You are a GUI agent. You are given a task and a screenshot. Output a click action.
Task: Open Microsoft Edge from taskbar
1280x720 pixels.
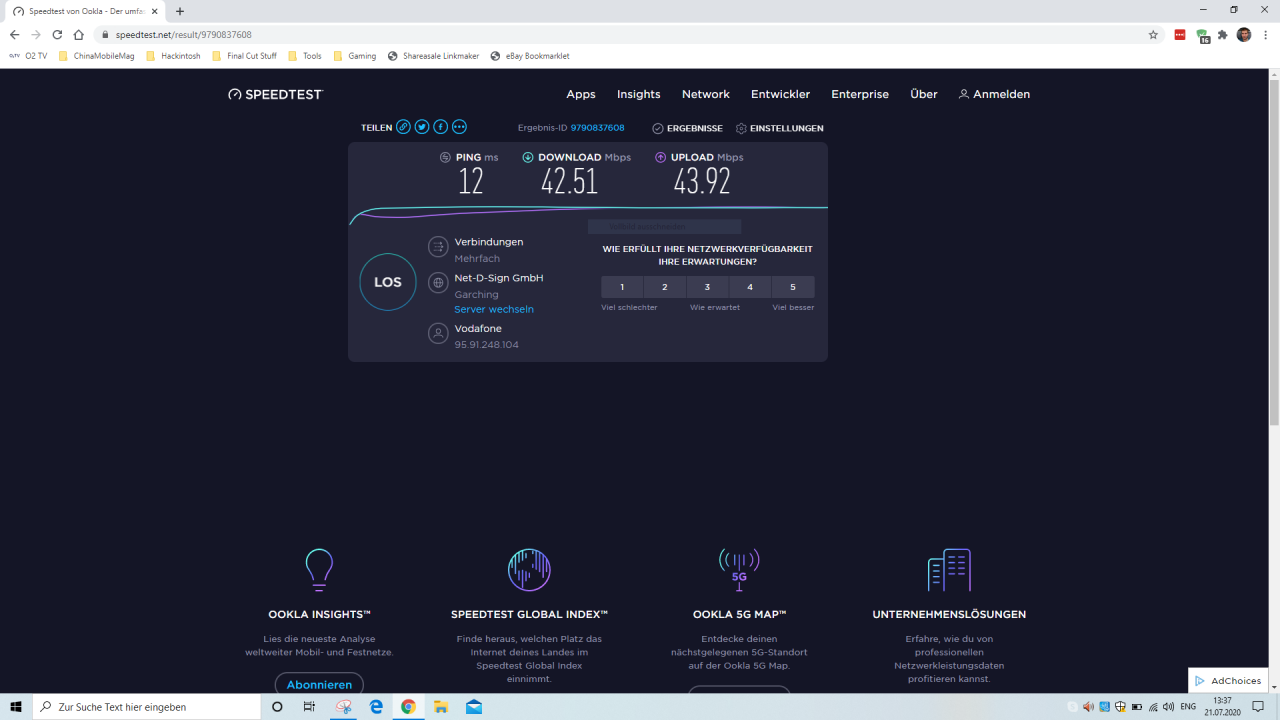click(376, 706)
